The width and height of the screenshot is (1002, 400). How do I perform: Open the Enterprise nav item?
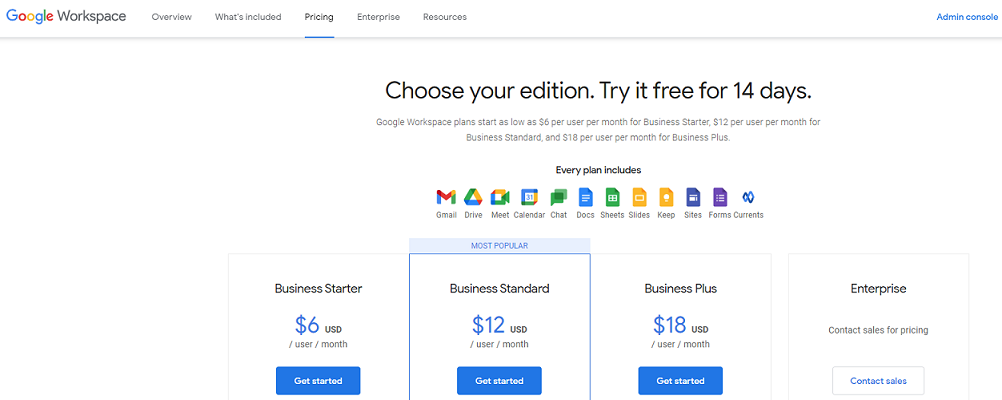(378, 17)
